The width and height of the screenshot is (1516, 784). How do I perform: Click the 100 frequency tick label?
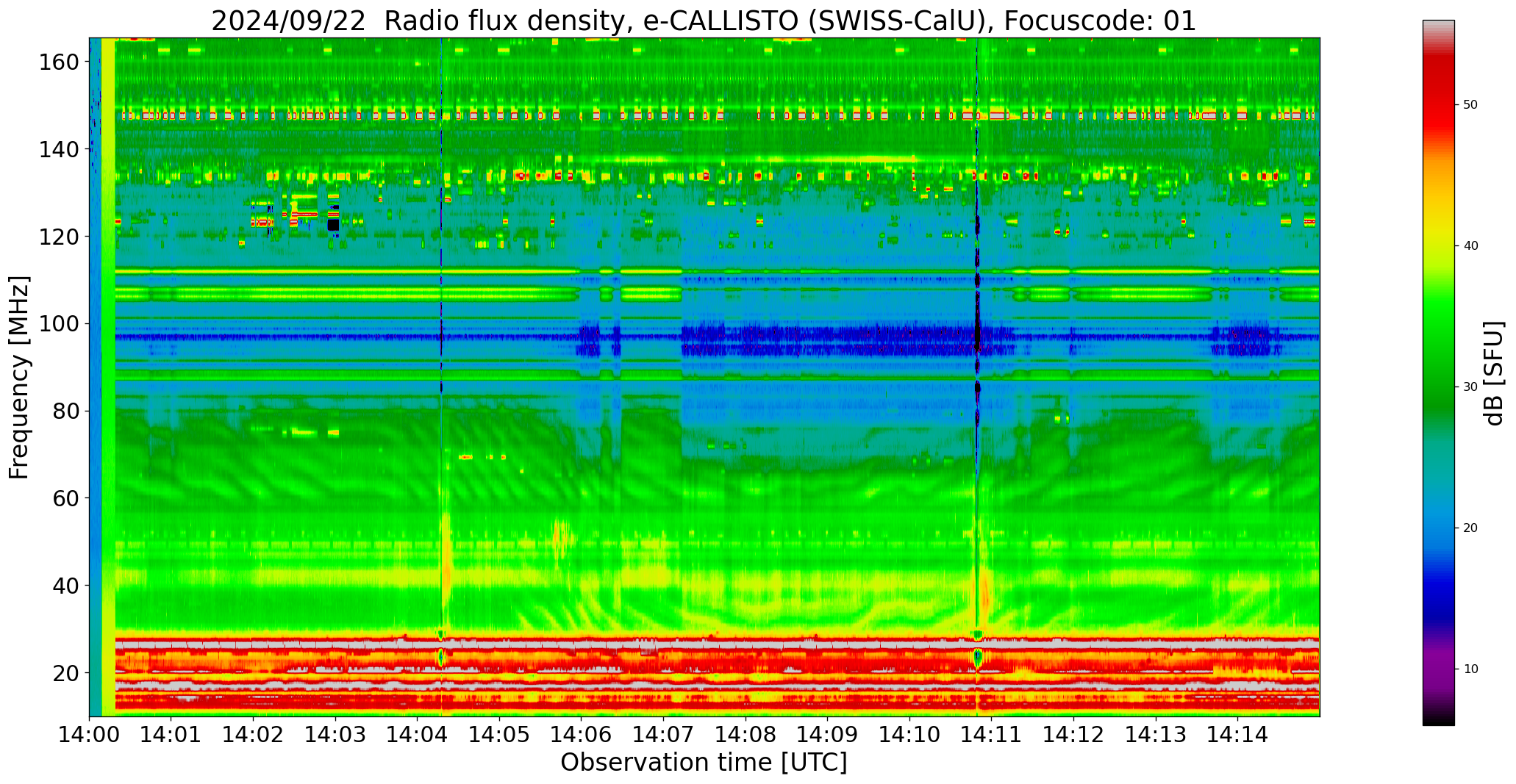tap(59, 324)
